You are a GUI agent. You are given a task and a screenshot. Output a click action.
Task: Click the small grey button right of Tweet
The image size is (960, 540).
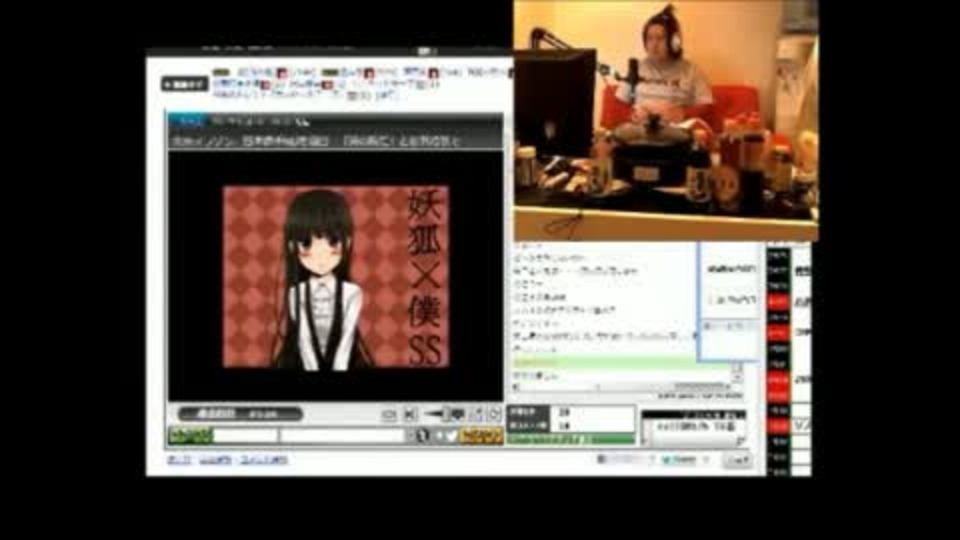coord(737,460)
